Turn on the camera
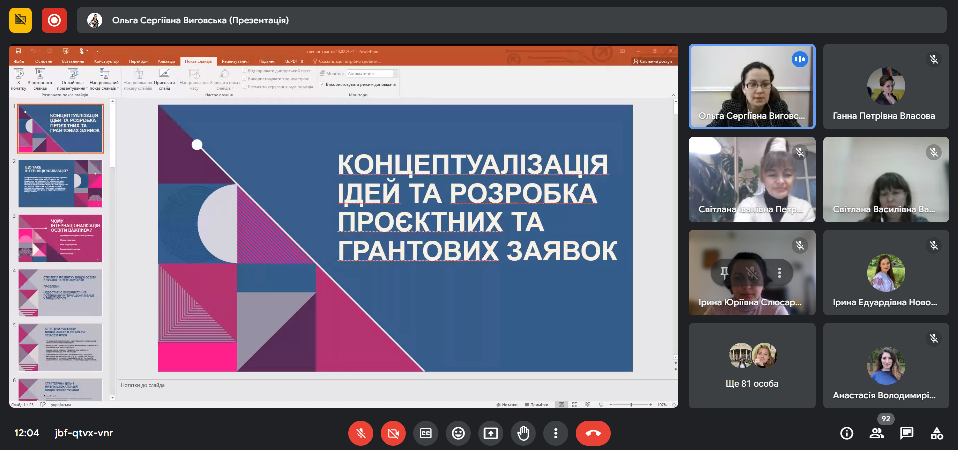Screen dimensions: 958x450 click(393, 433)
